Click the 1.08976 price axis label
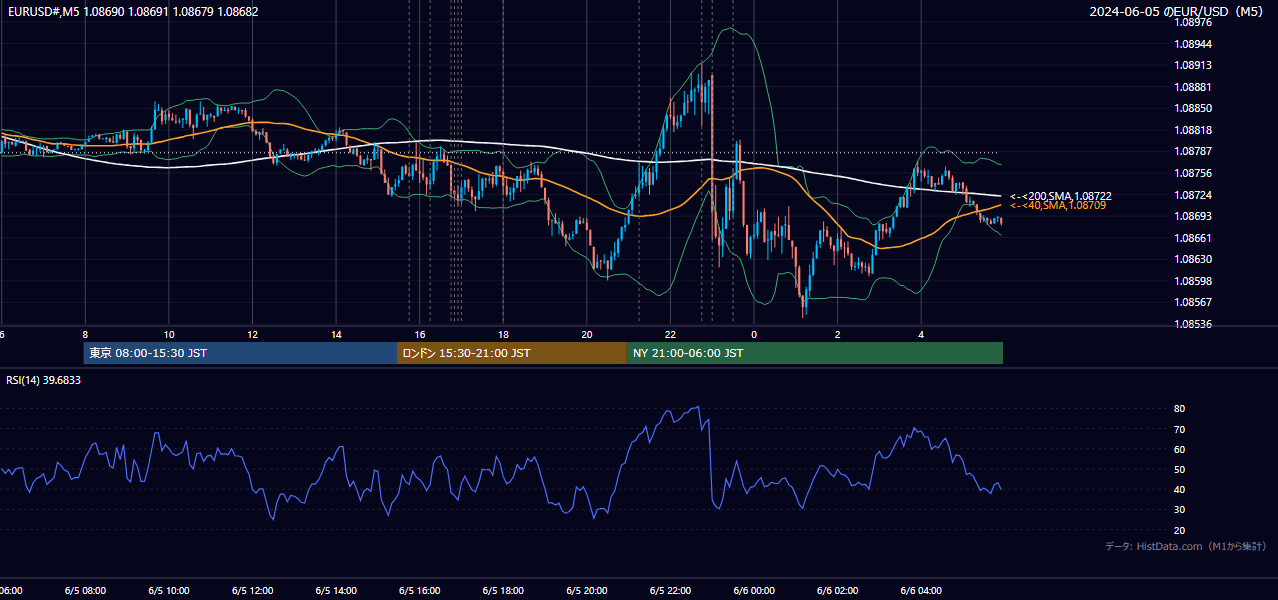Image resolution: width=1278 pixels, height=600 pixels. tap(1193, 22)
